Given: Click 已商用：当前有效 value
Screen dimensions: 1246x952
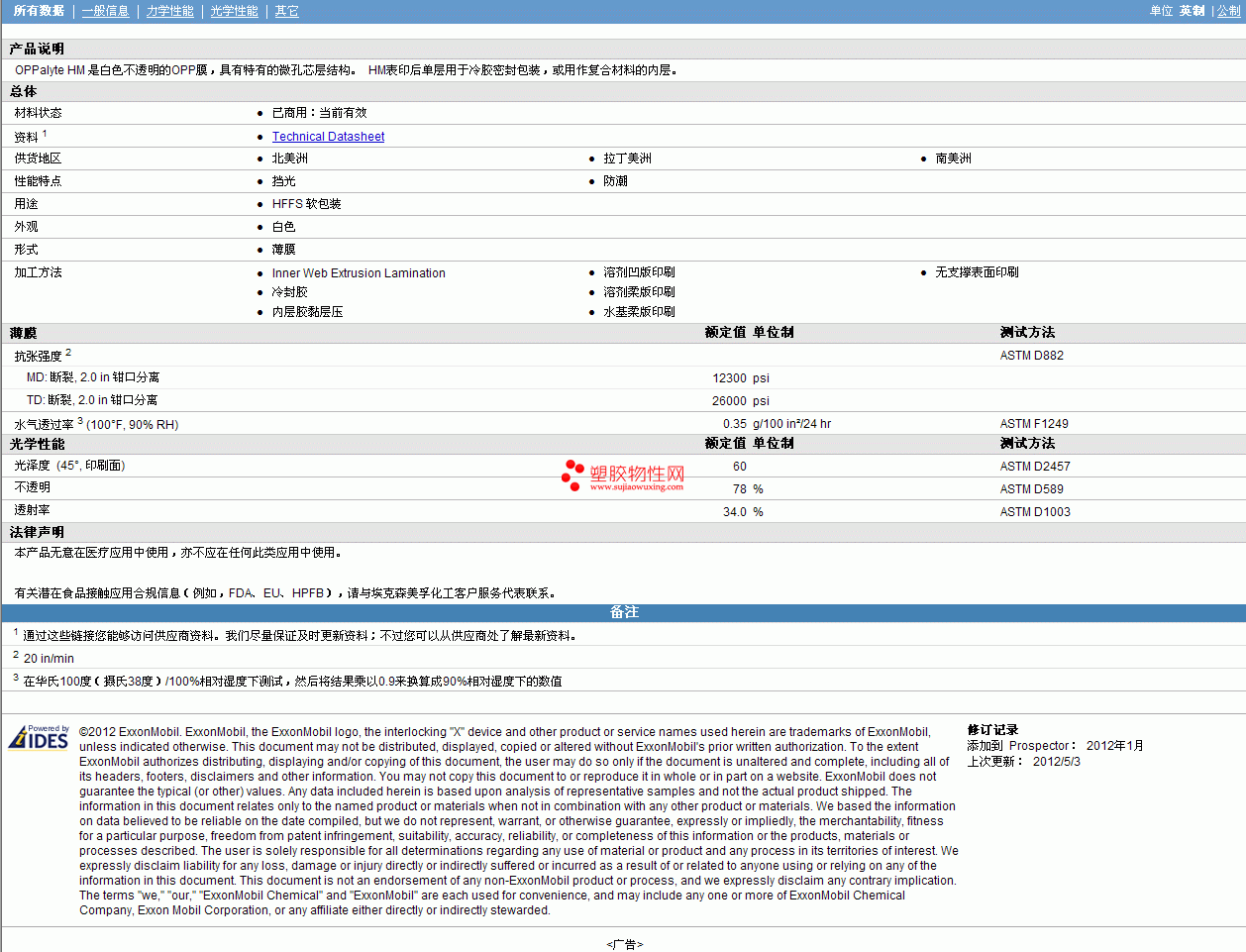Looking at the screenshot, I should [320, 113].
